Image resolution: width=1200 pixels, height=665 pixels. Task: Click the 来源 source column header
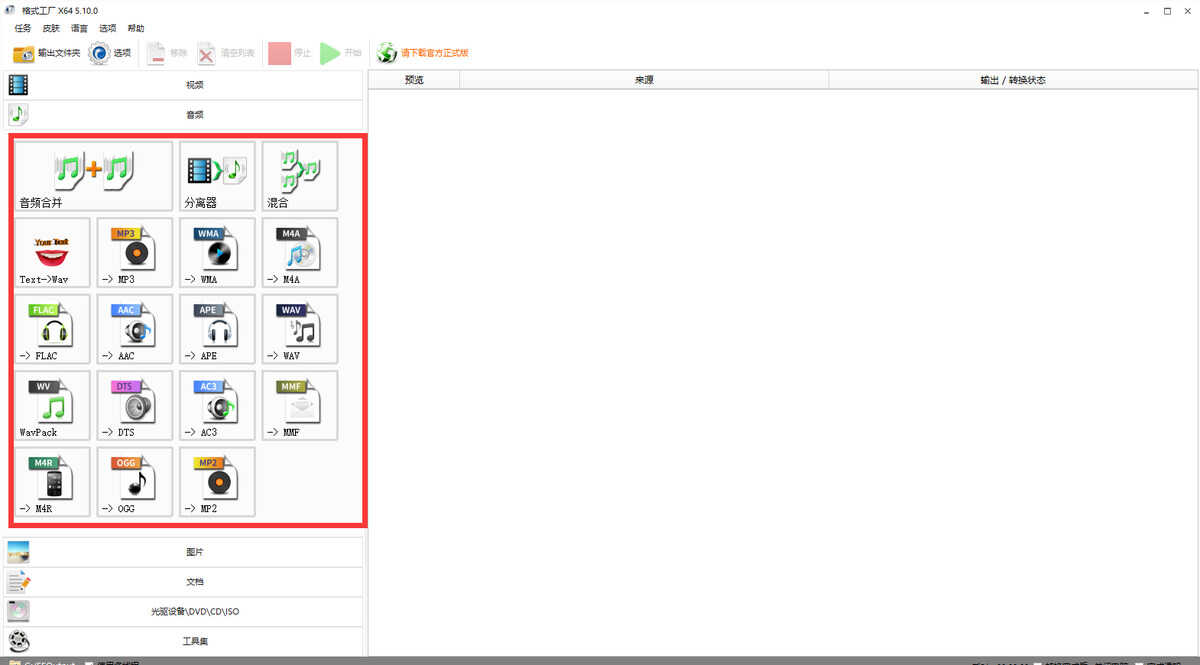click(x=644, y=80)
